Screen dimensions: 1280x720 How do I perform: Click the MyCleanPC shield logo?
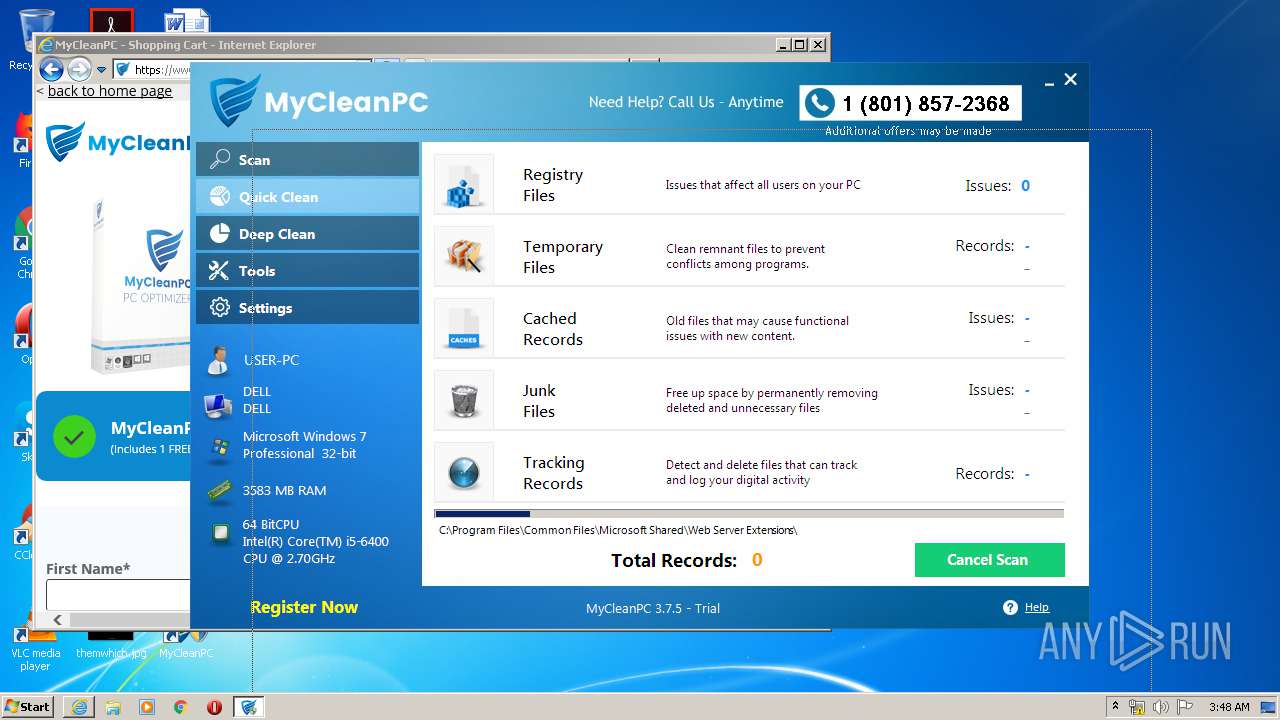click(x=235, y=101)
